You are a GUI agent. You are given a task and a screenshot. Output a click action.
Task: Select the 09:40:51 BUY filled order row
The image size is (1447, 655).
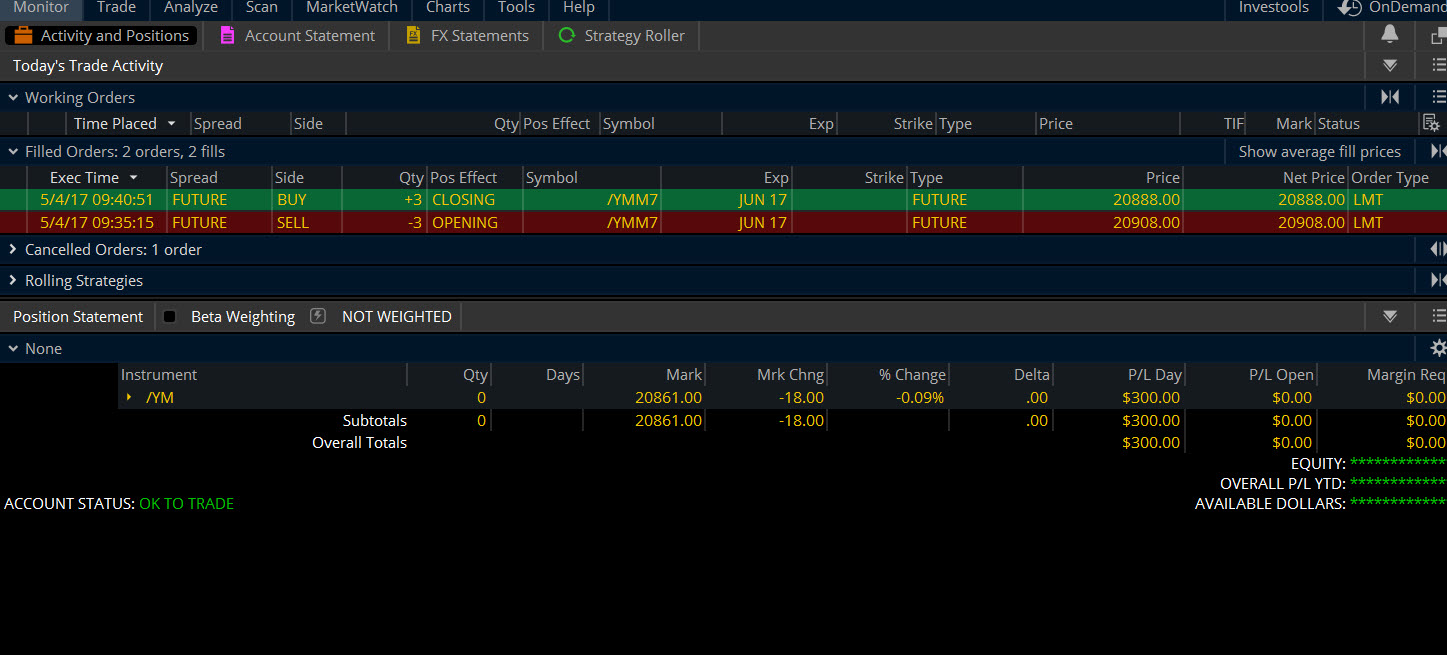pyautogui.click(x=723, y=199)
